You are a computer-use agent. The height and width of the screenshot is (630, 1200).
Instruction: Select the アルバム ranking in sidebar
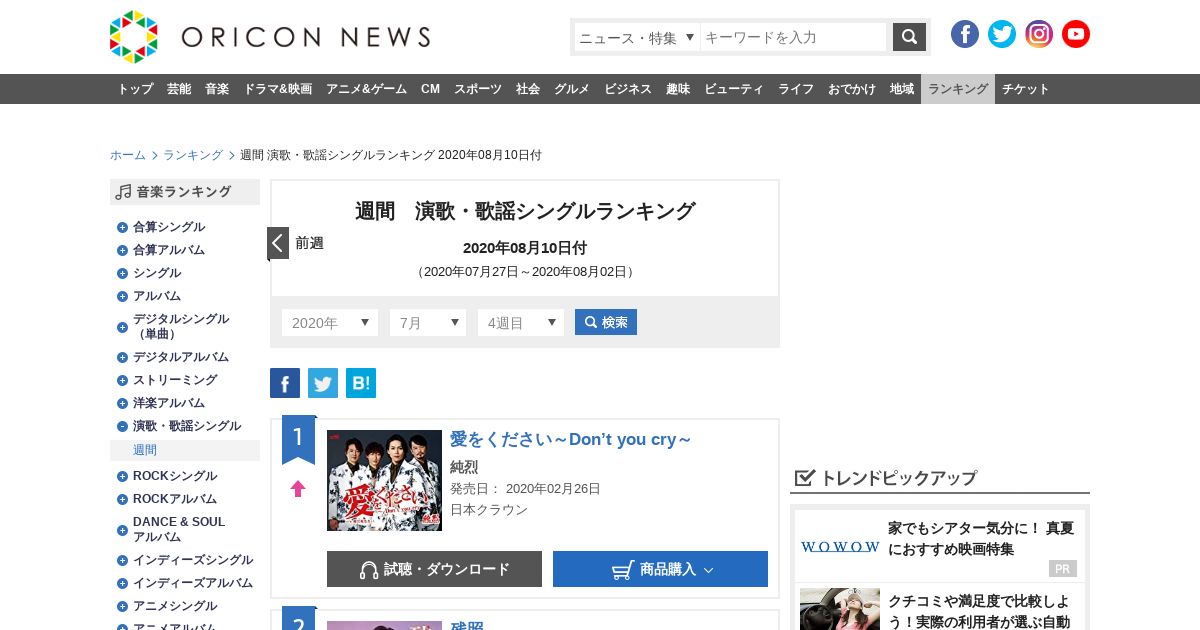tap(157, 296)
